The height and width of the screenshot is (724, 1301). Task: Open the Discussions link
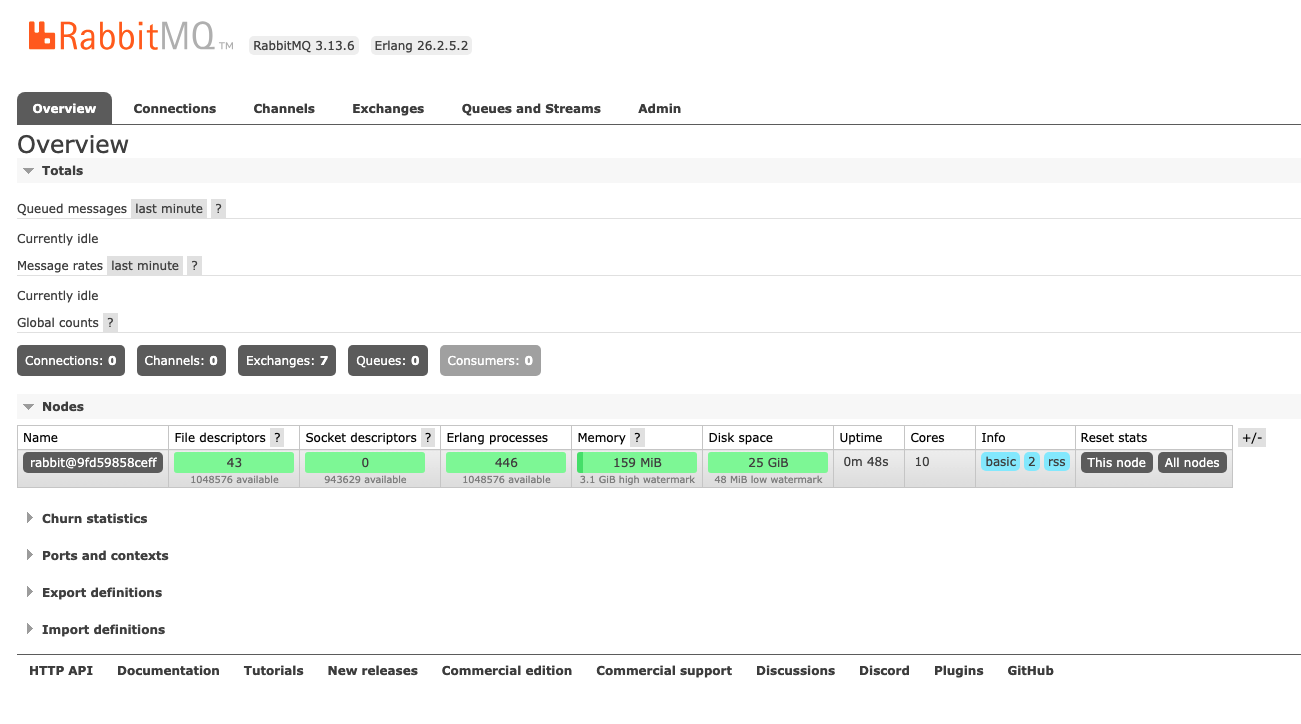tap(796, 671)
